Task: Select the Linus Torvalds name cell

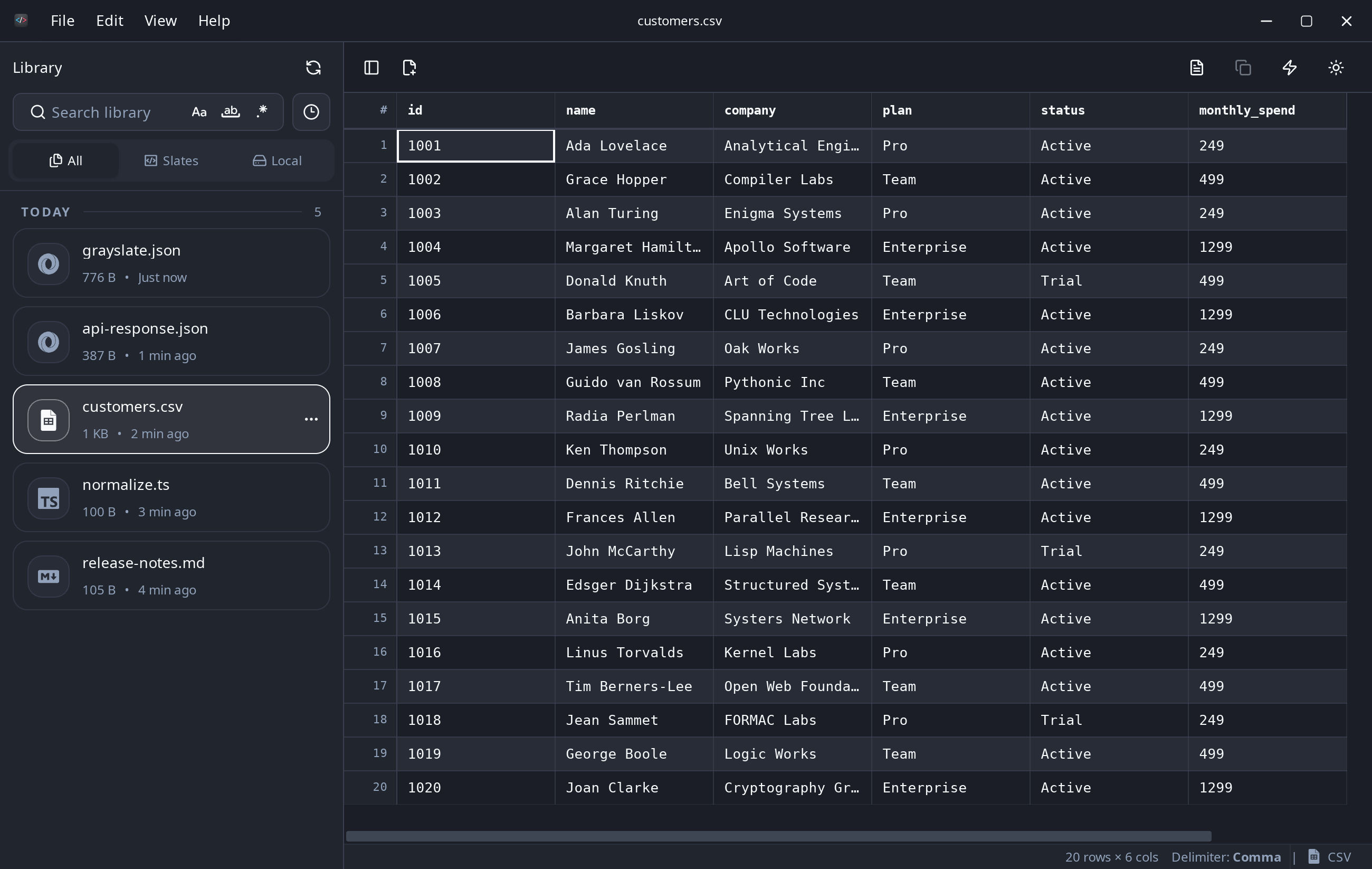Action: coord(634,653)
